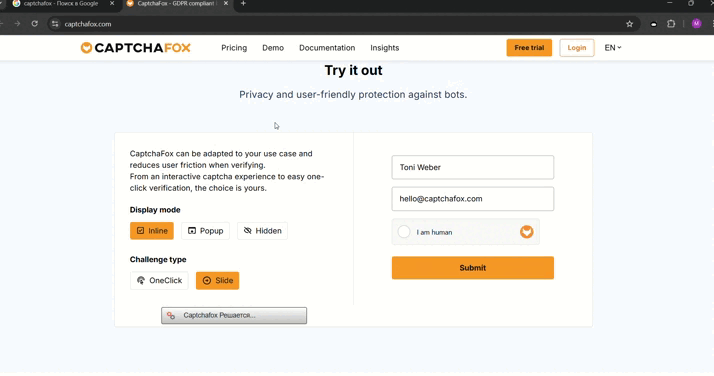
Task: Click the 'Privacy and user-friendly protection' subtitle
Action: click(353, 95)
